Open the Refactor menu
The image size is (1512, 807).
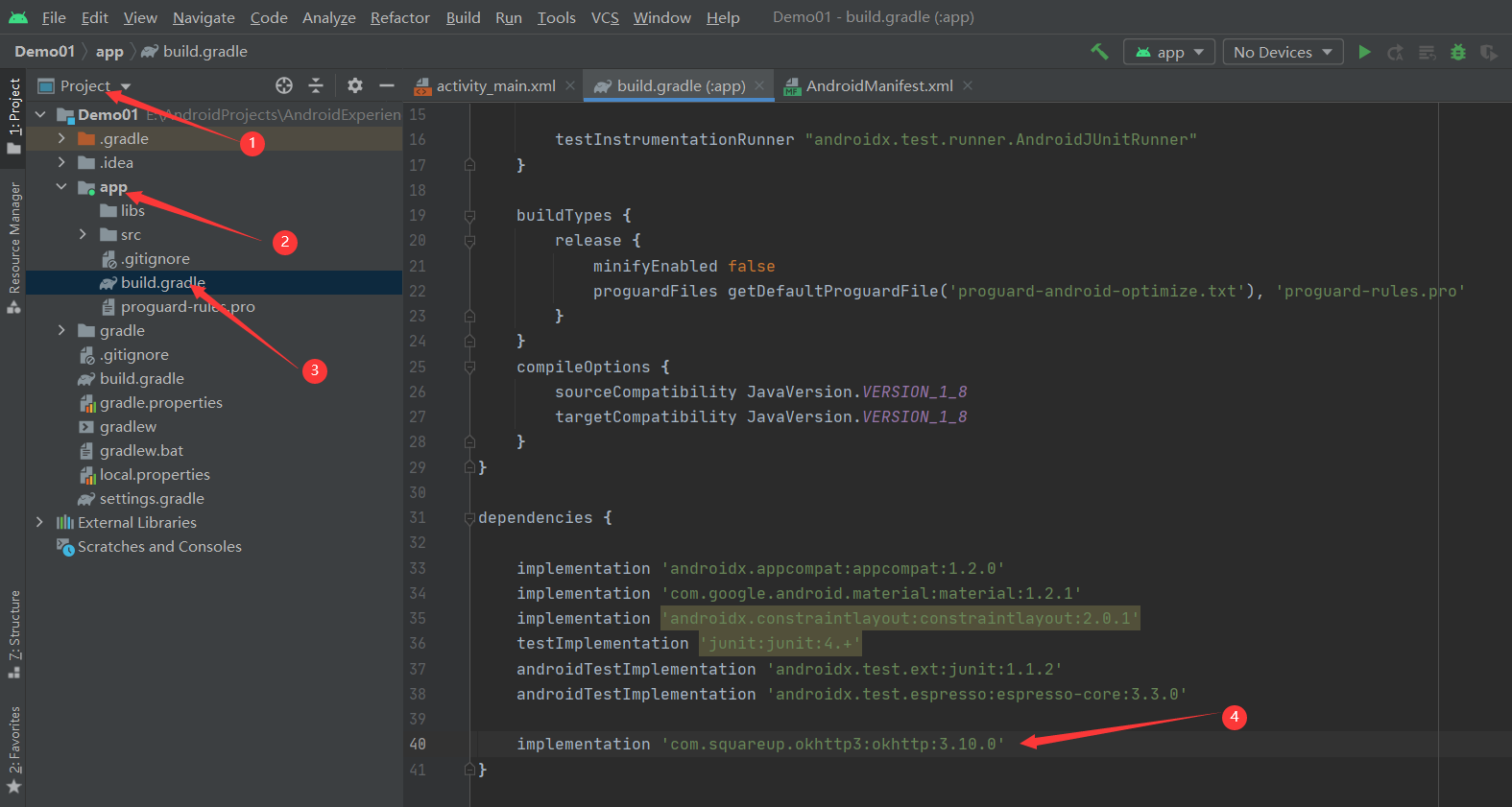pyautogui.click(x=399, y=17)
